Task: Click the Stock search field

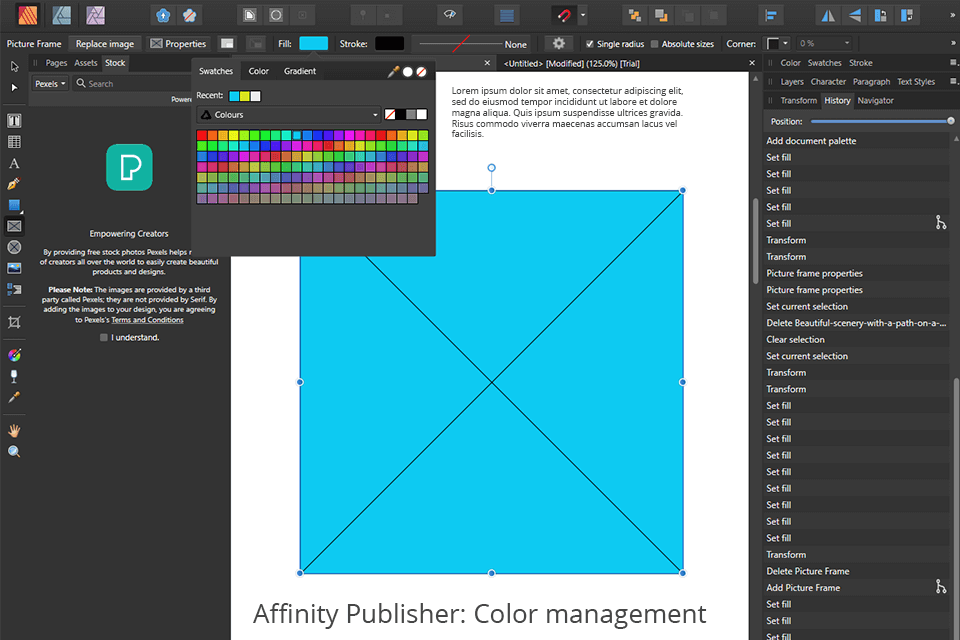Action: click(132, 84)
